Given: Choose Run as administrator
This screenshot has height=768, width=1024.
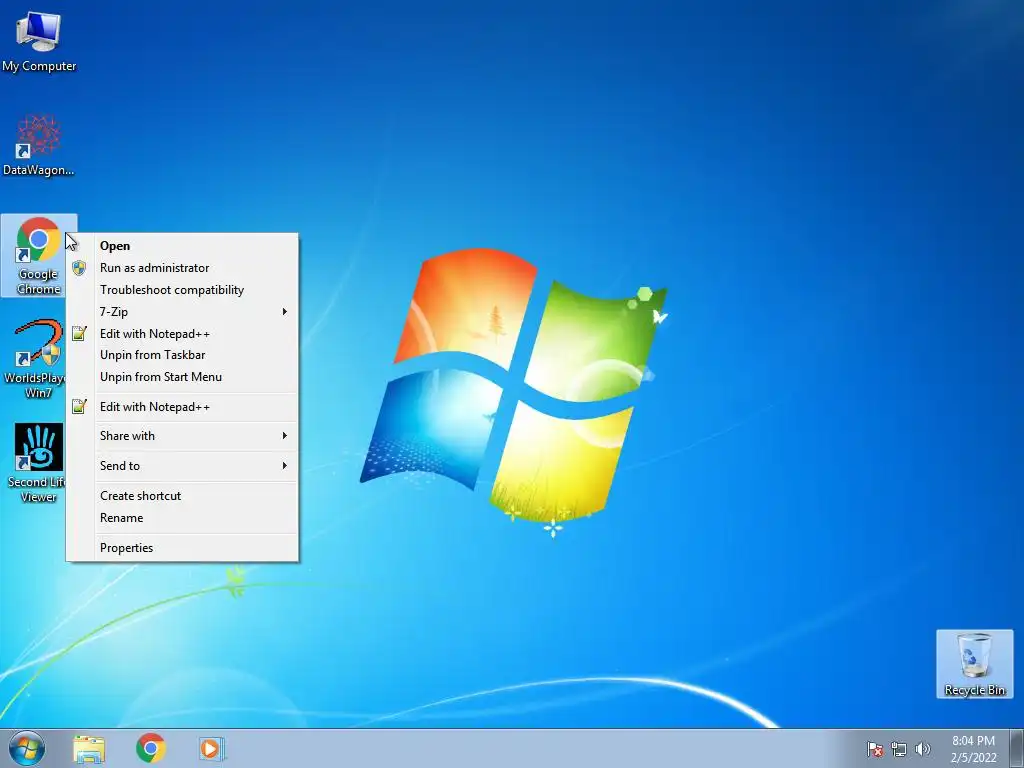Looking at the screenshot, I should 182,268.
